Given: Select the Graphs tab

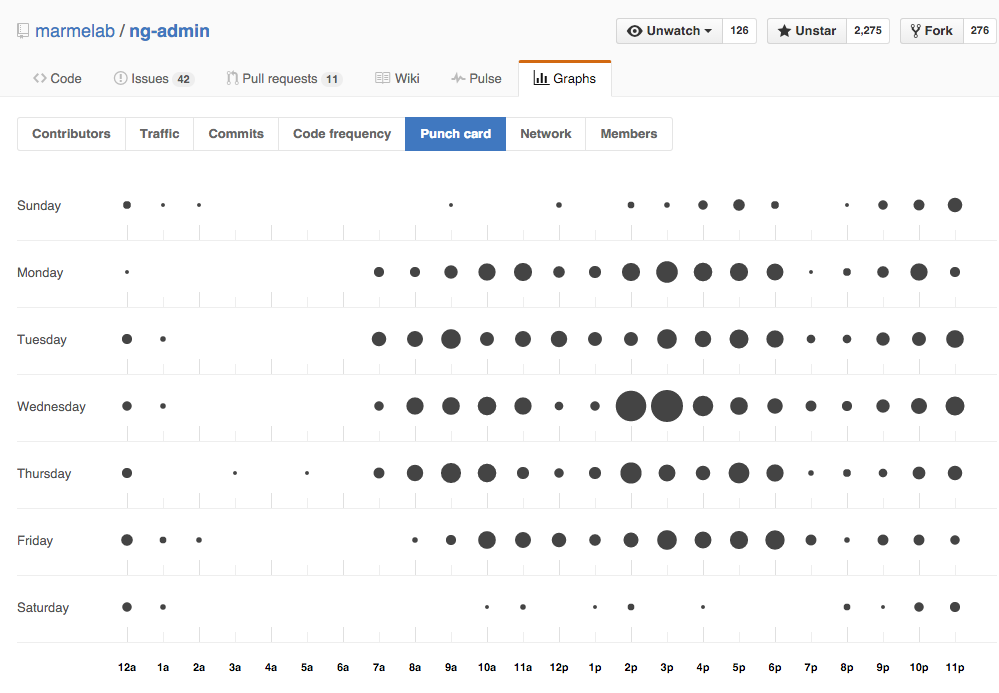Looking at the screenshot, I should [565, 78].
